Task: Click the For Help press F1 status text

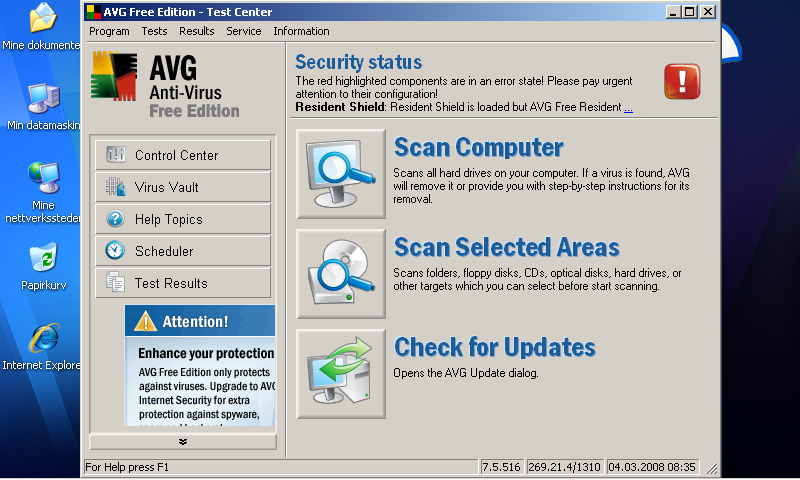Action: click(x=127, y=467)
